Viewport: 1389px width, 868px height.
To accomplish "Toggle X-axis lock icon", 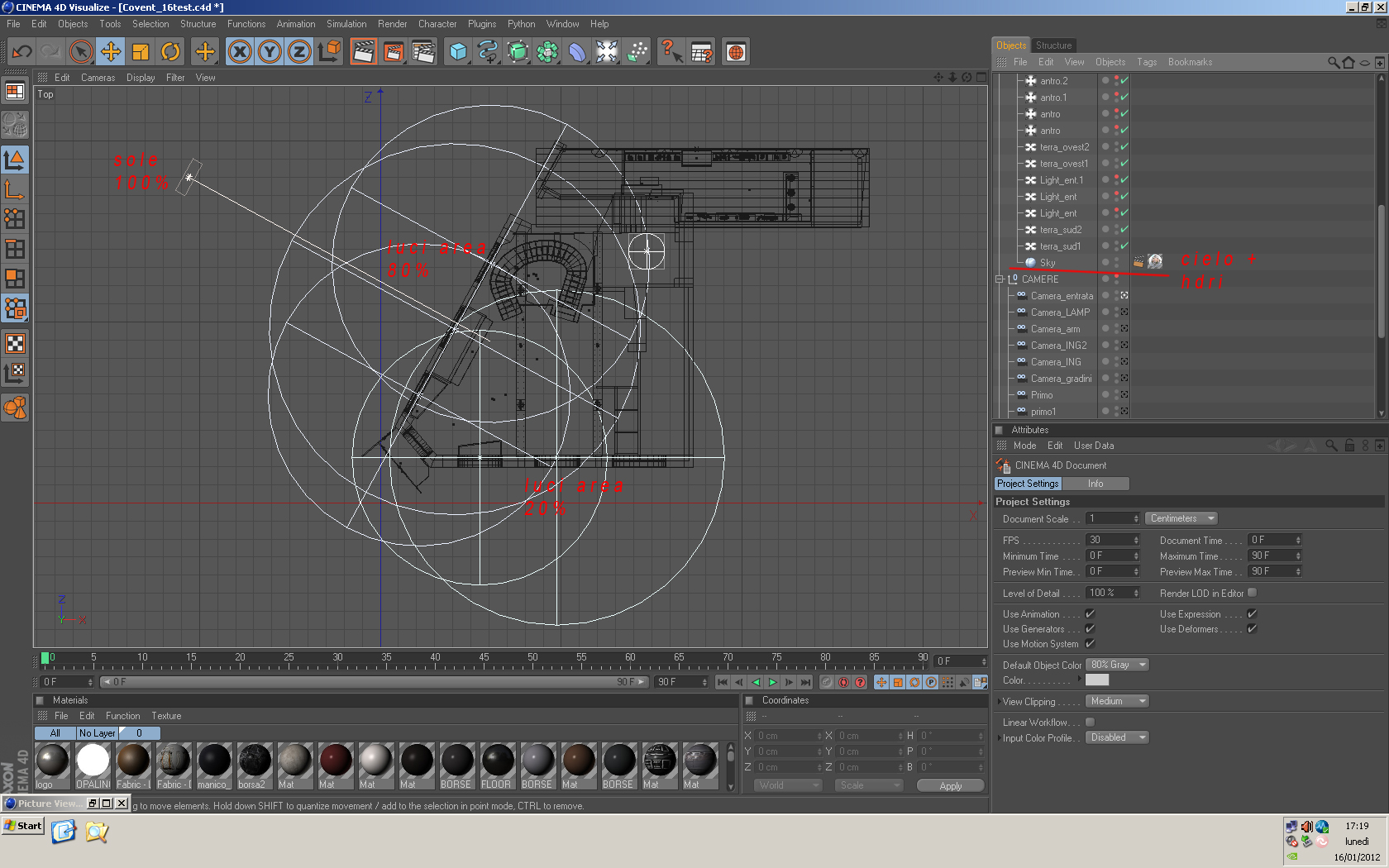I will (240, 52).
